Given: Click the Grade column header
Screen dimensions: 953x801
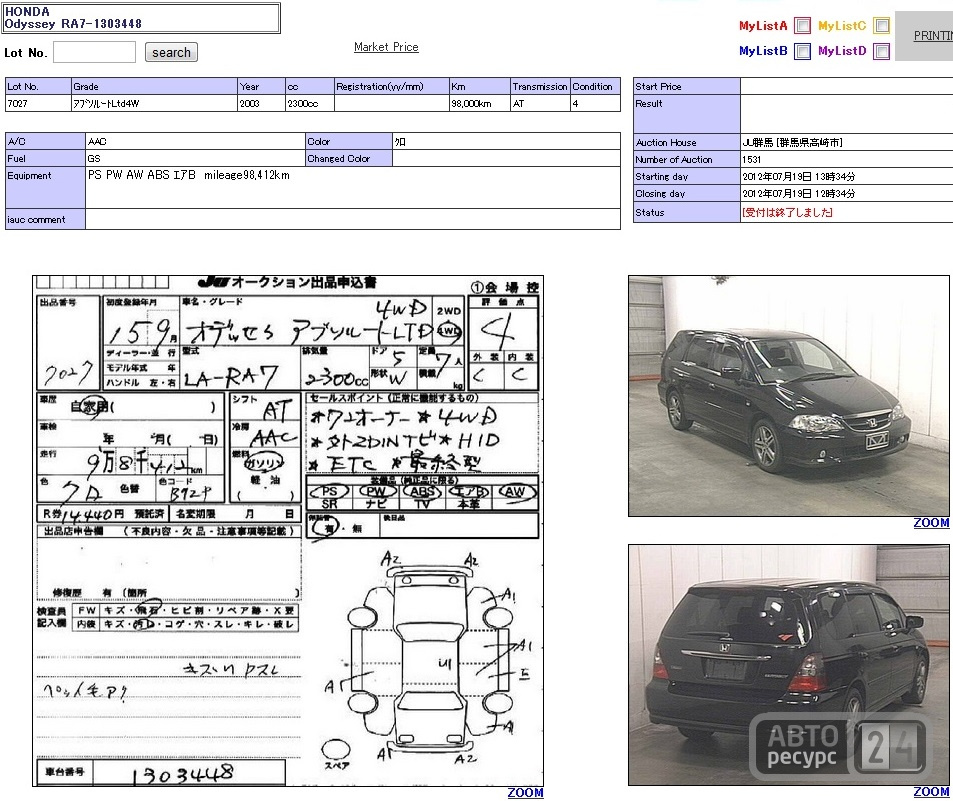Looking at the screenshot, I should click(154, 86).
